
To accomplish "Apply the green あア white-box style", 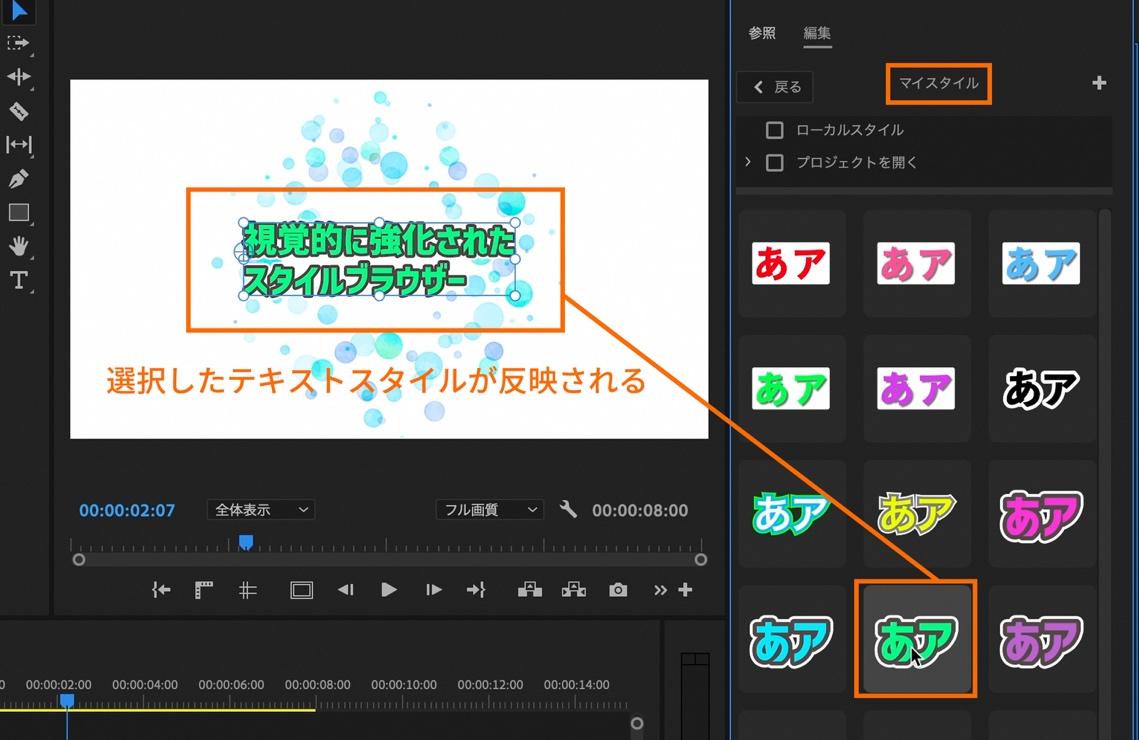I will point(791,389).
